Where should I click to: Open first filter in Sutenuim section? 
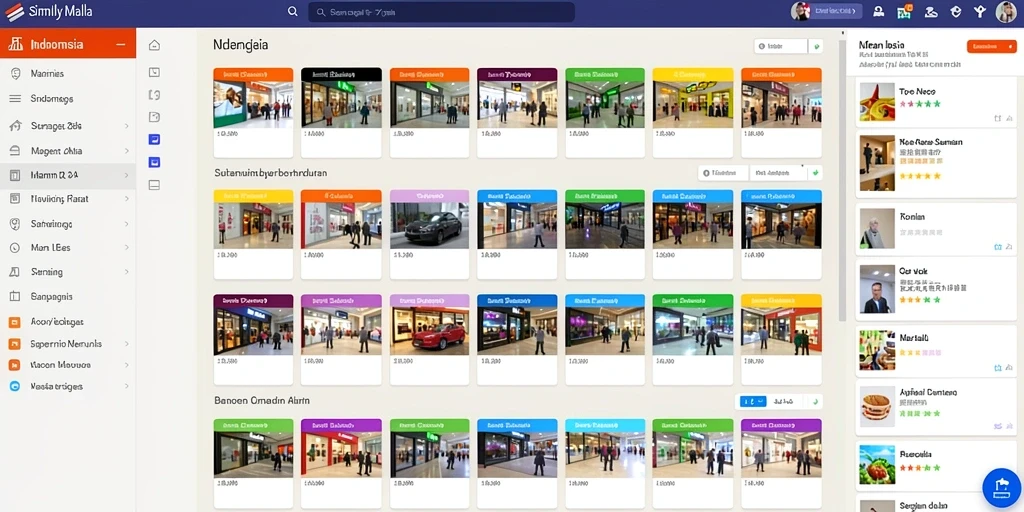[x=724, y=173]
